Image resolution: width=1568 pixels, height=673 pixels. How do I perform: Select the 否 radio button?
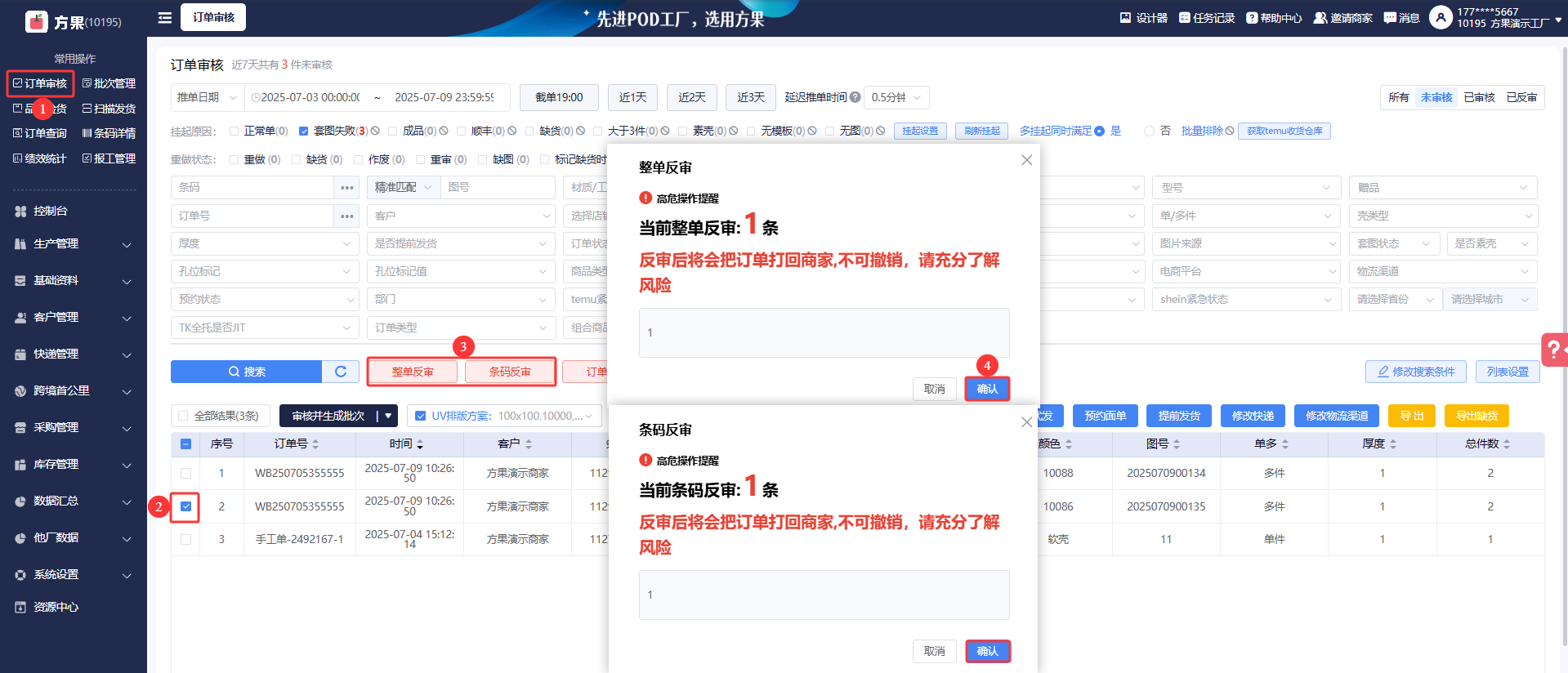coord(1149,131)
